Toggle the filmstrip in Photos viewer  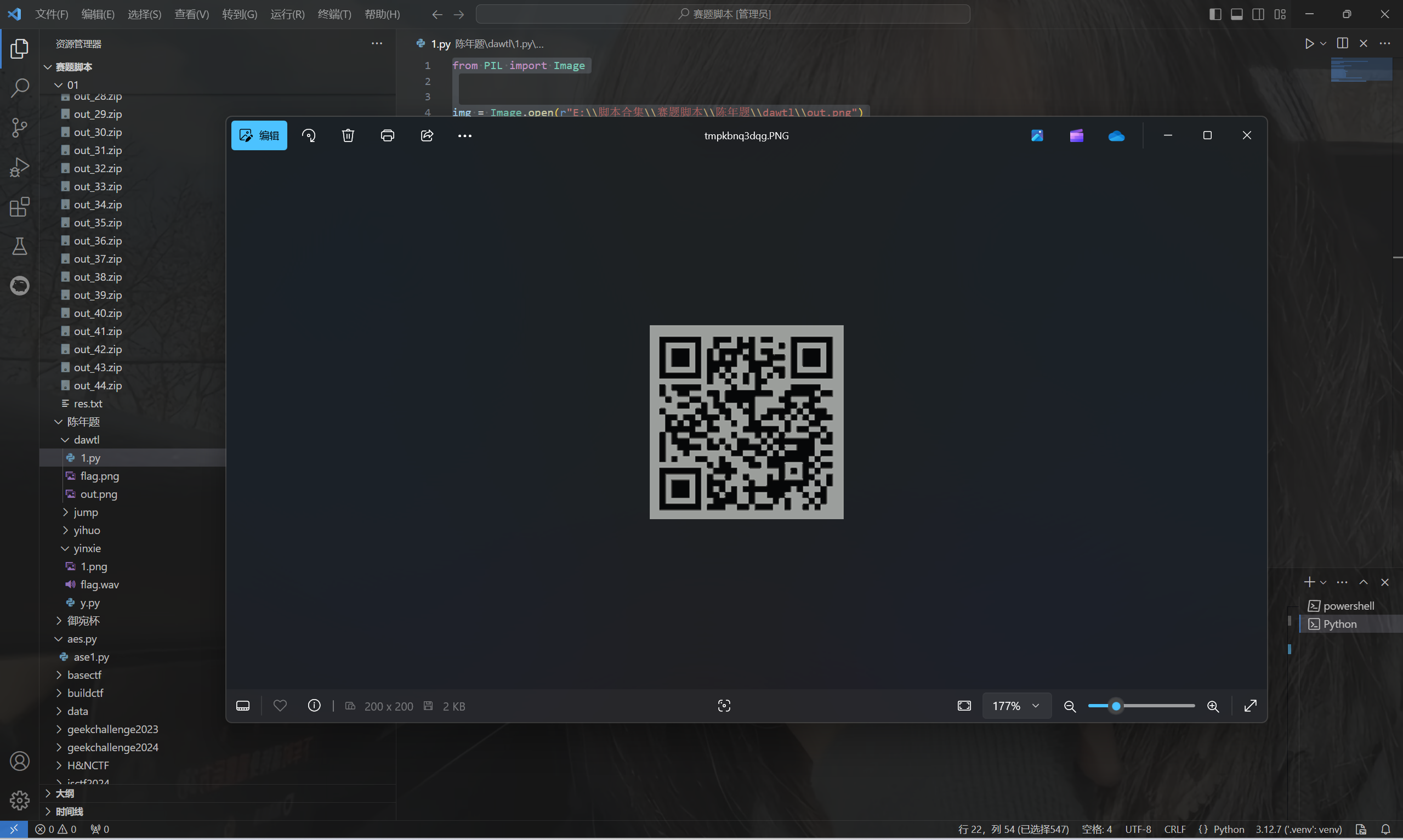point(243,706)
